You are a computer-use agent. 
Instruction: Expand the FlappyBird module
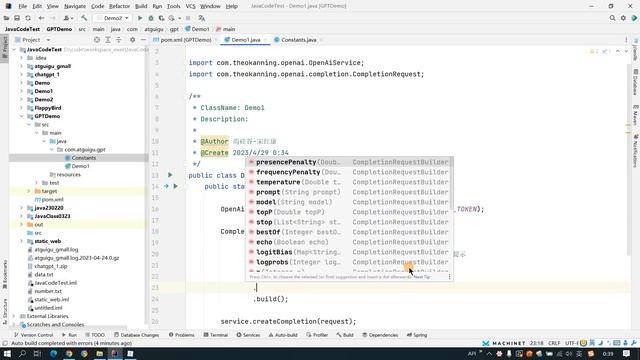tap(21, 108)
